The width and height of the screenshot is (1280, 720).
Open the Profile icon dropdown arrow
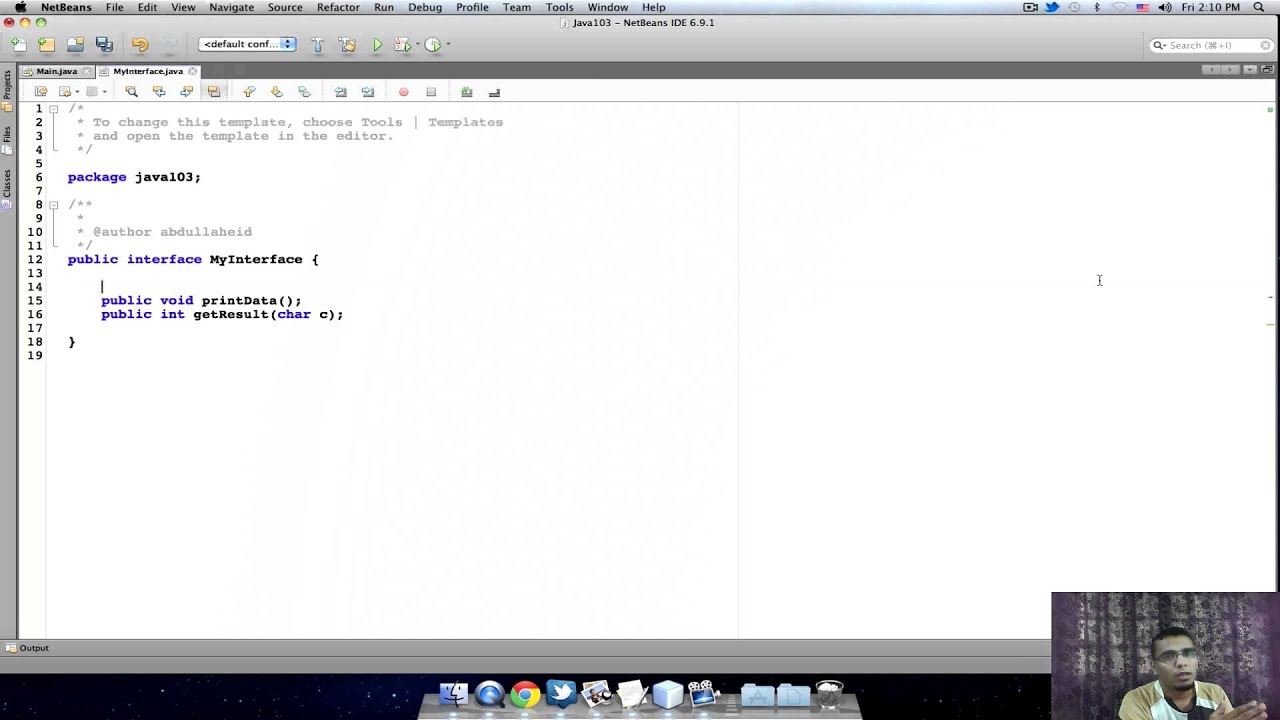[x=448, y=44]
